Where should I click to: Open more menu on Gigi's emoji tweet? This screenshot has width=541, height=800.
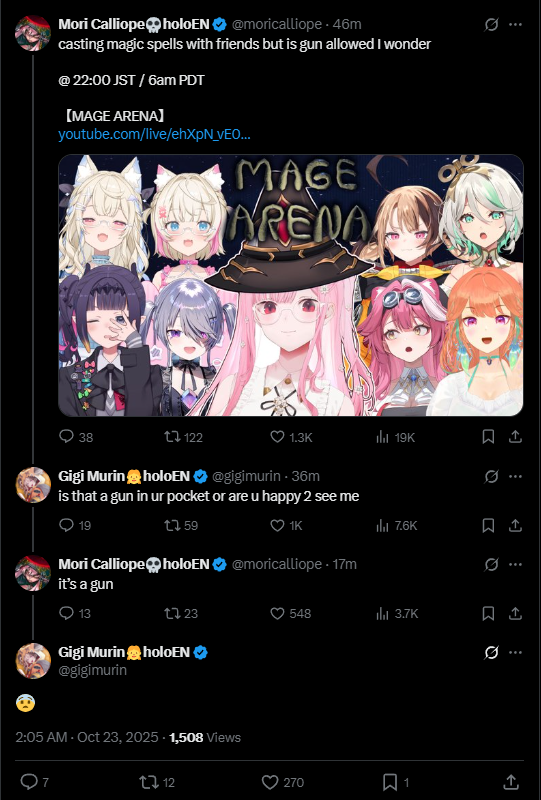515,652
